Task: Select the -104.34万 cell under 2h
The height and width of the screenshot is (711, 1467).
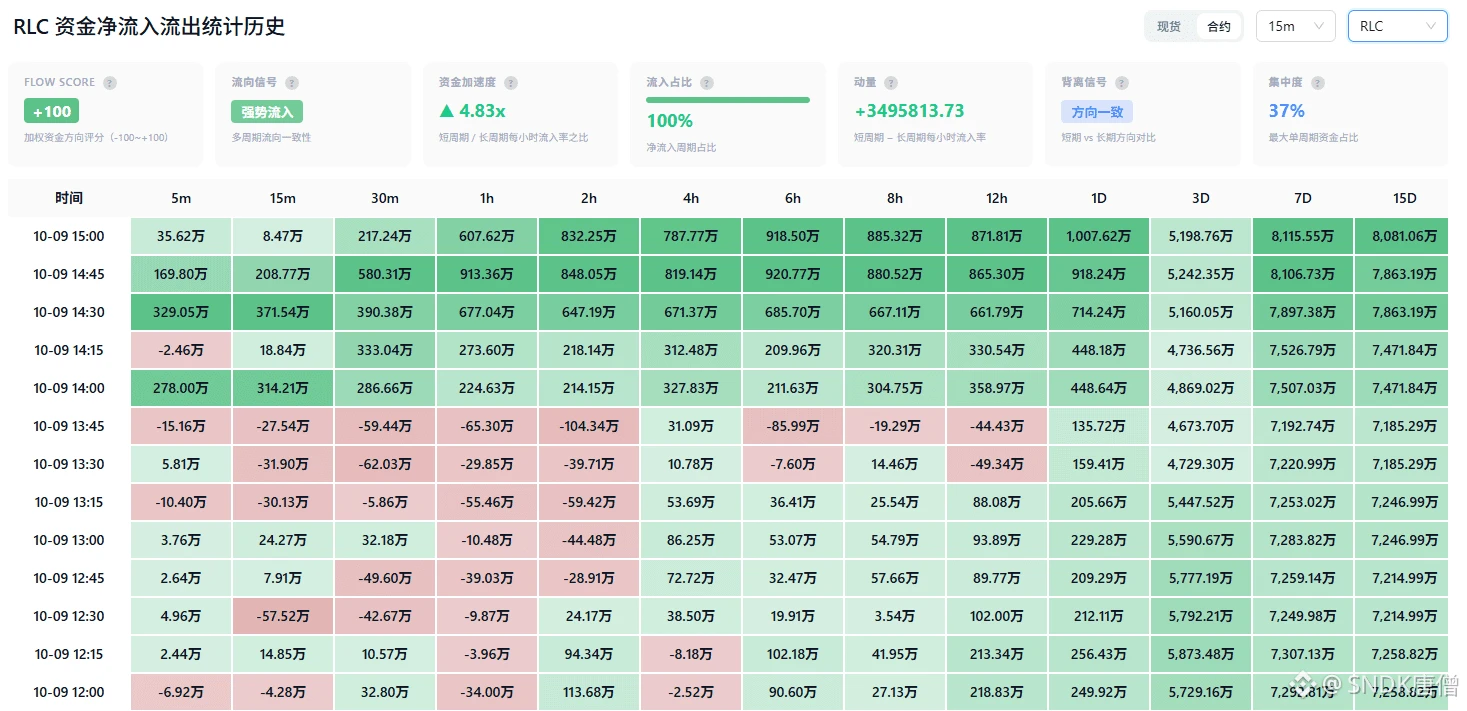Action: click(589, 426)
